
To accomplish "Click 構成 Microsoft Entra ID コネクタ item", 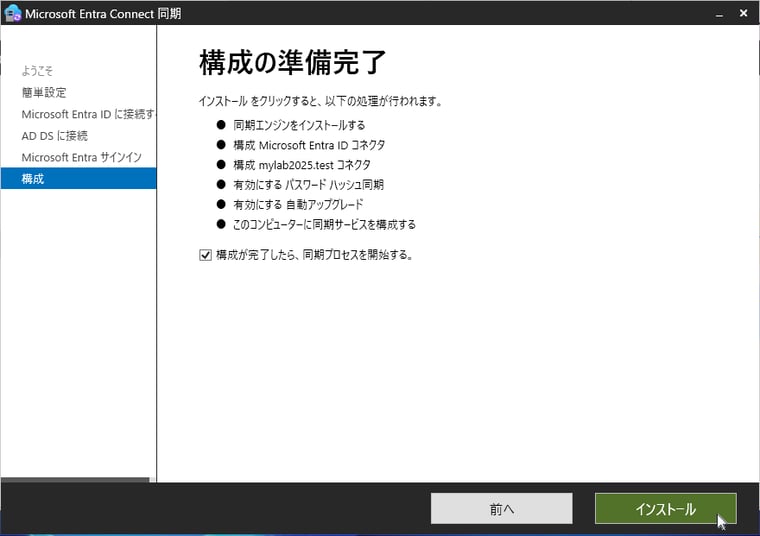I will [x=309, y=145].
